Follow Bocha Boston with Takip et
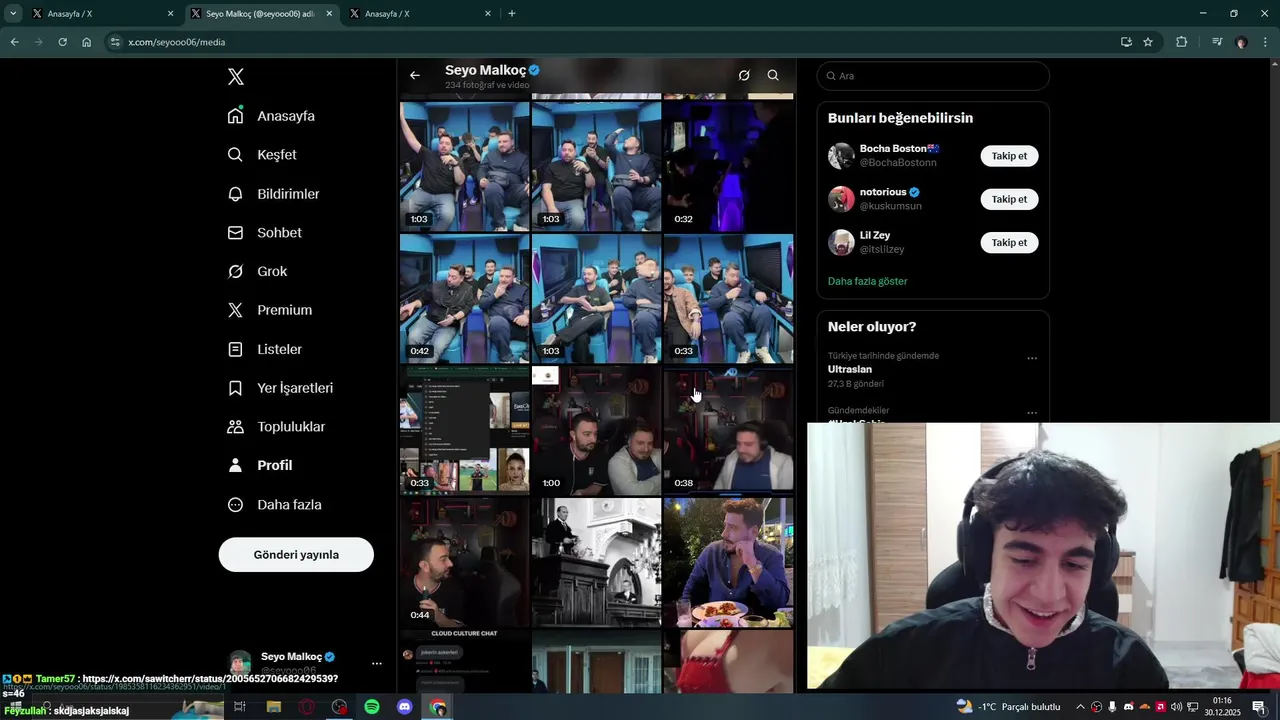Image resolution: width=1280 pixels, height=720 pixels. pyautogui.click(x=1009, y=156)
